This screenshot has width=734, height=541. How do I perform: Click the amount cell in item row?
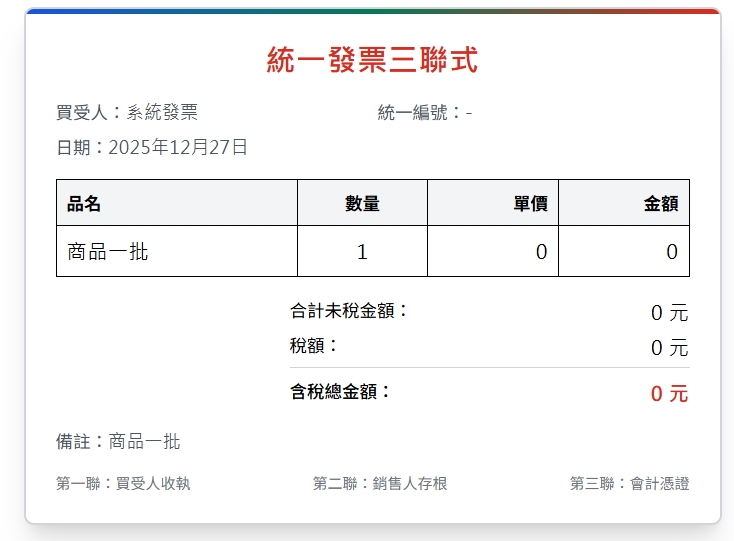(x=672, y=252)
